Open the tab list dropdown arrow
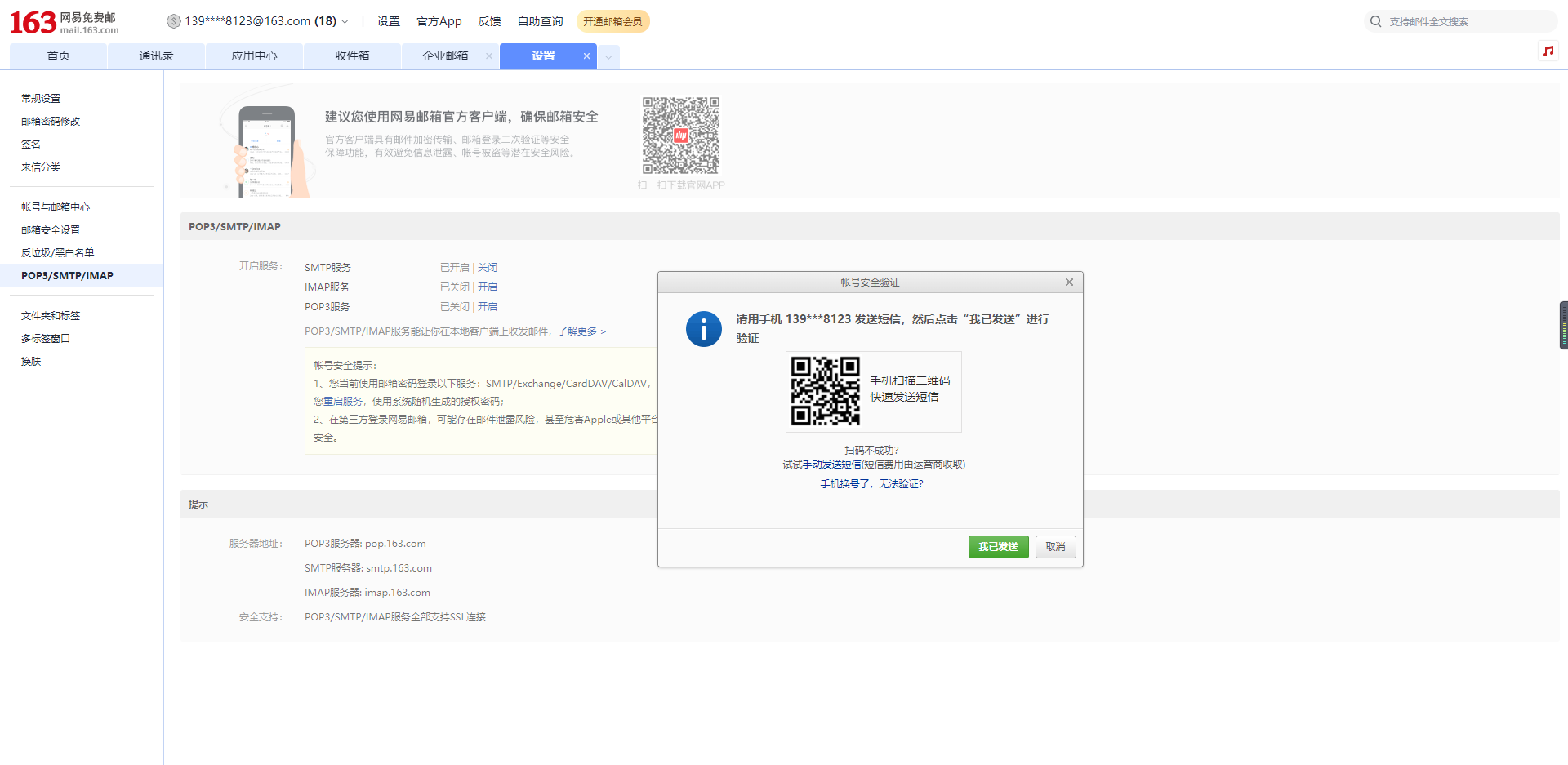Screen dimensions: 1568x765 point(608,57)
